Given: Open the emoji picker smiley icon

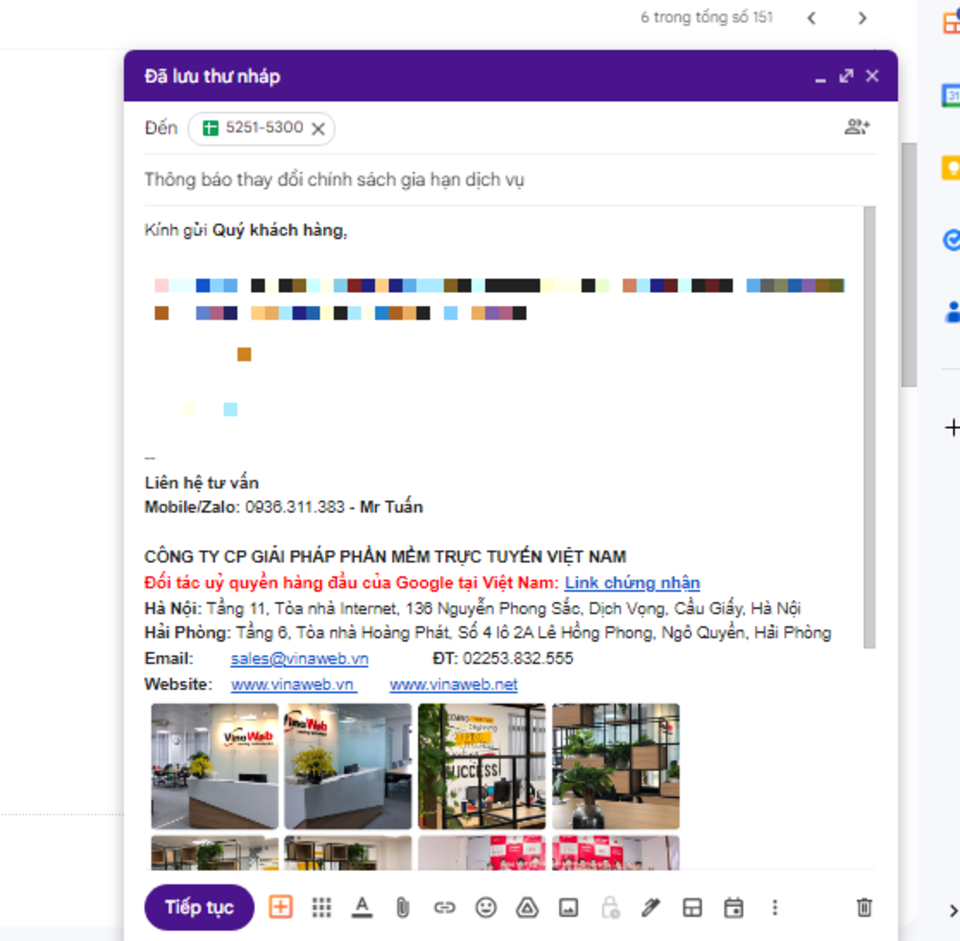Looking at the screenshot, I should 486,907.
